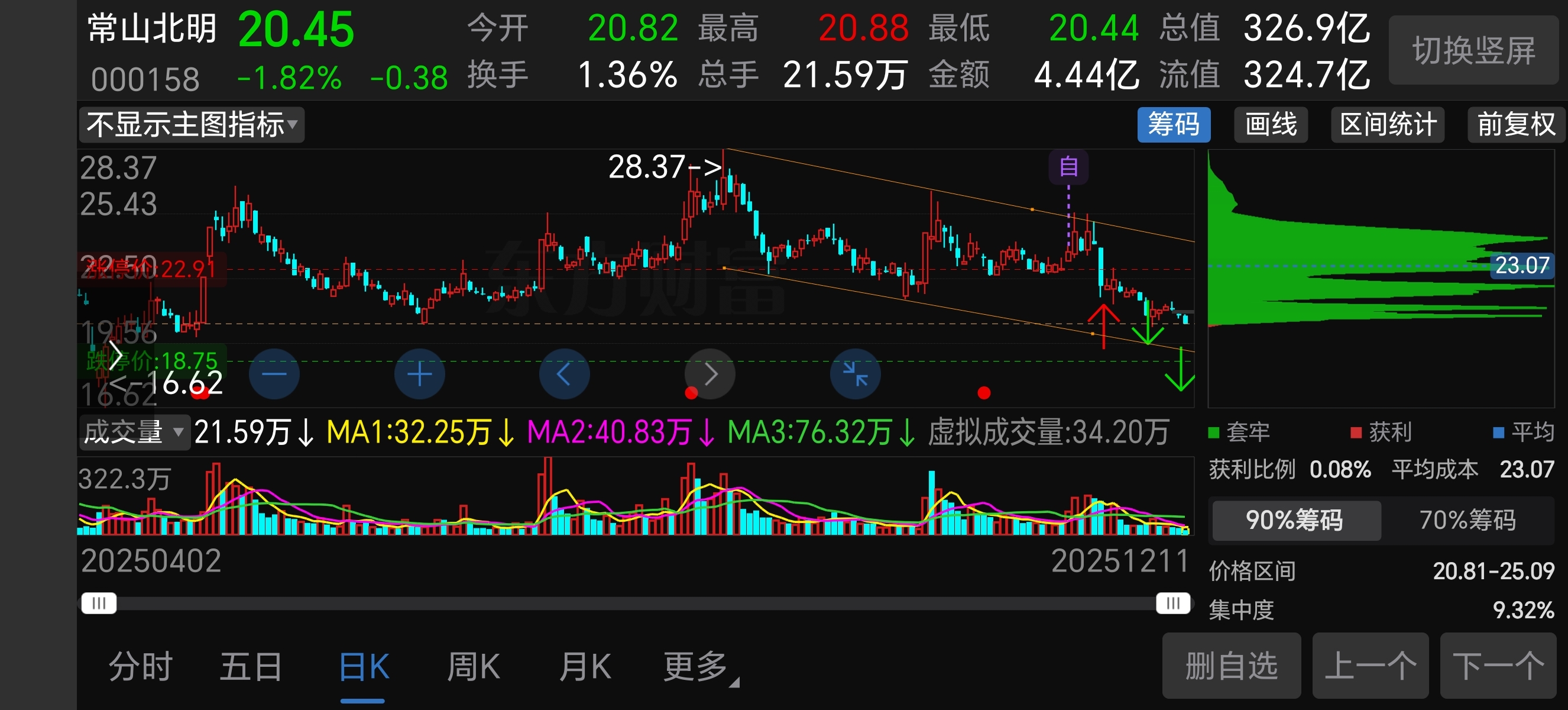This screenshot has width=1568, height=710.
Task: Click the 切换竖屏 button
Action: [x=1473, y=50]
